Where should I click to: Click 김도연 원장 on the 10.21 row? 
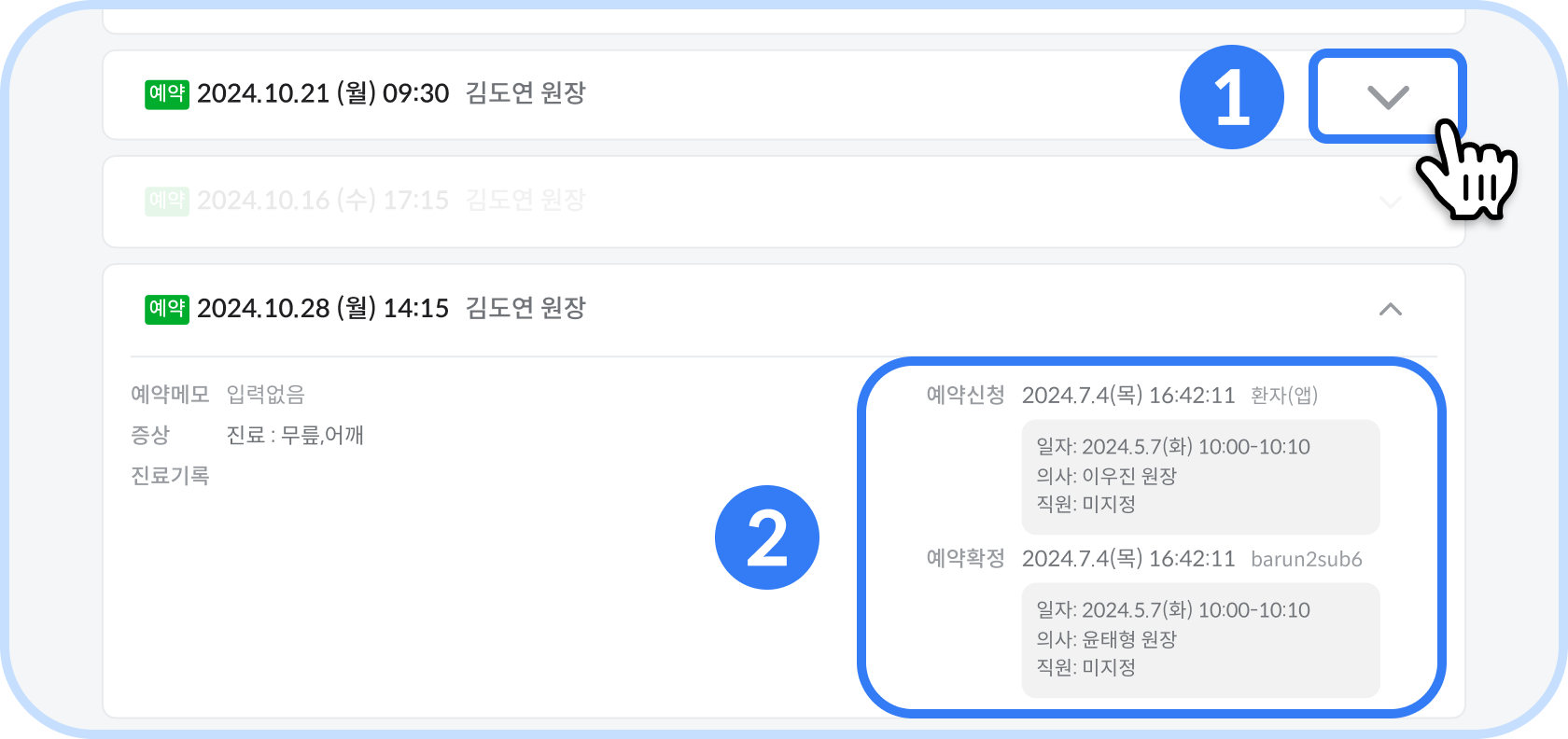click(525, 93)
